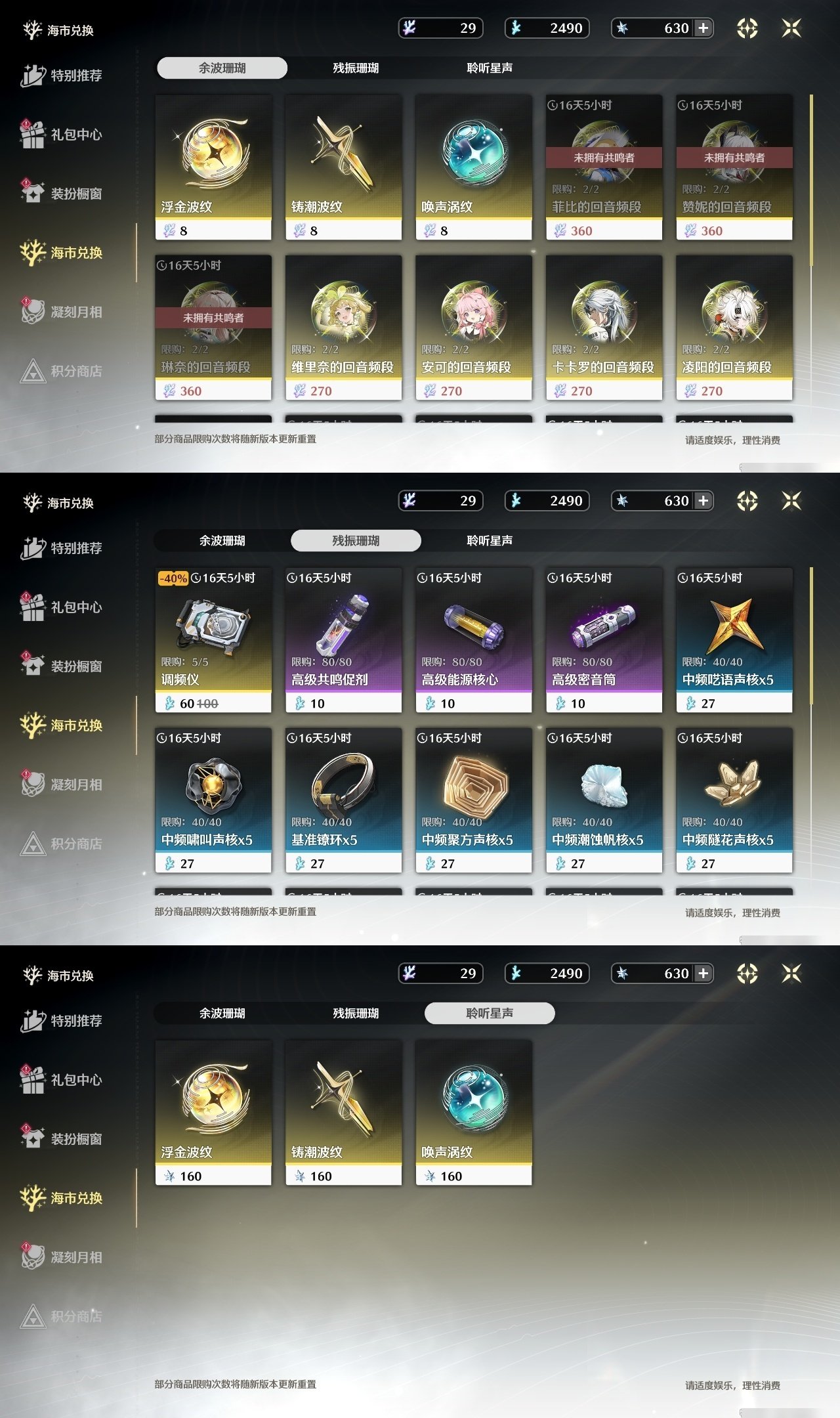The width and height of the screenshot is (840, 1418).
Task: Open the 中频啸叫声核x5 dark core item
Action: [x=213, y=800]
